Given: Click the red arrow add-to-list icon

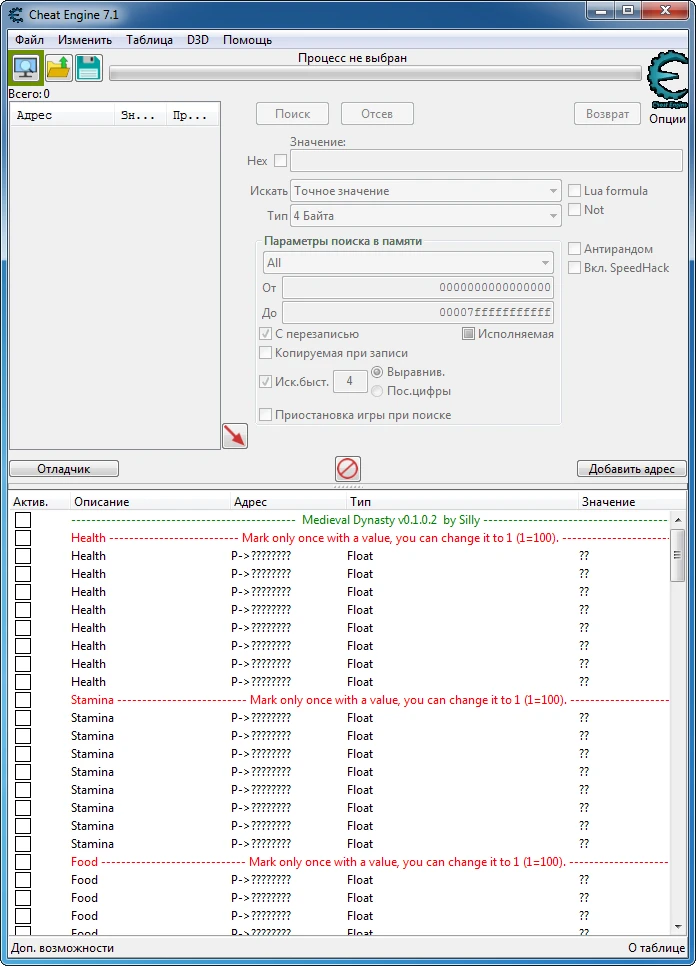Looking at the screenshot, I should [x=235, y=436].
